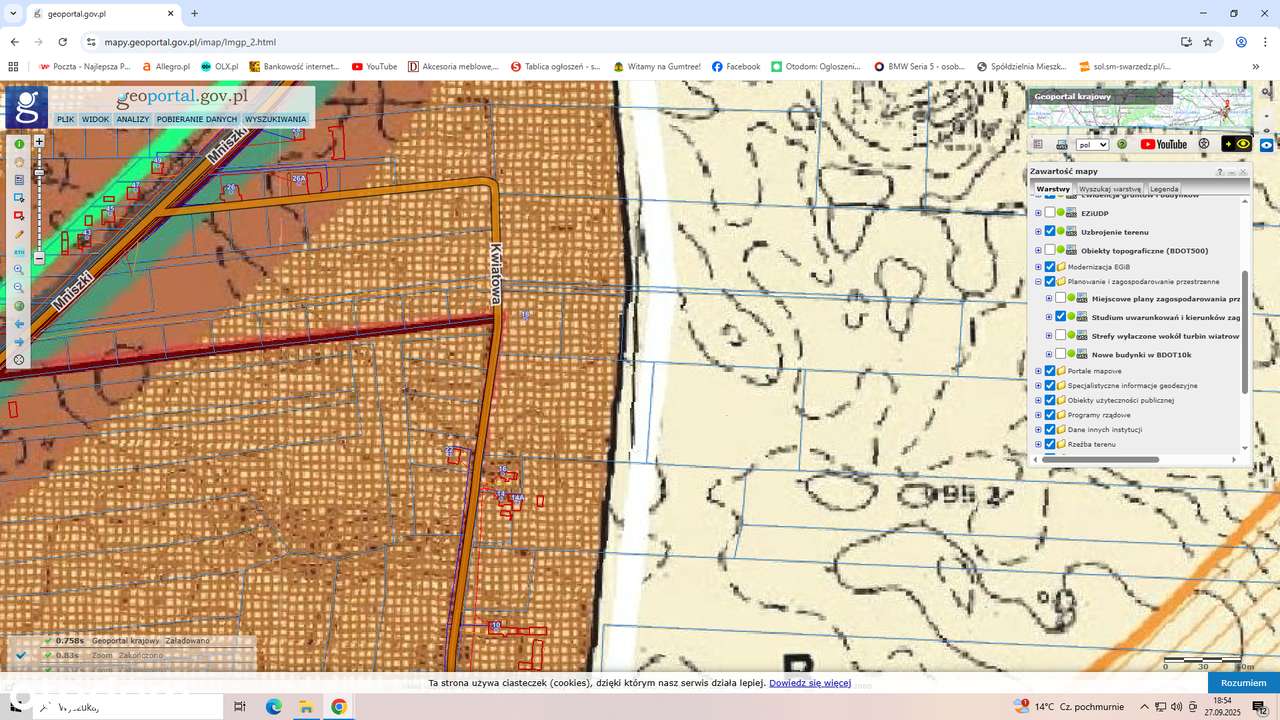1280x720 pixels.
Task: Click the blue camera icon at panel edge
Action: tap(1267, 144)
